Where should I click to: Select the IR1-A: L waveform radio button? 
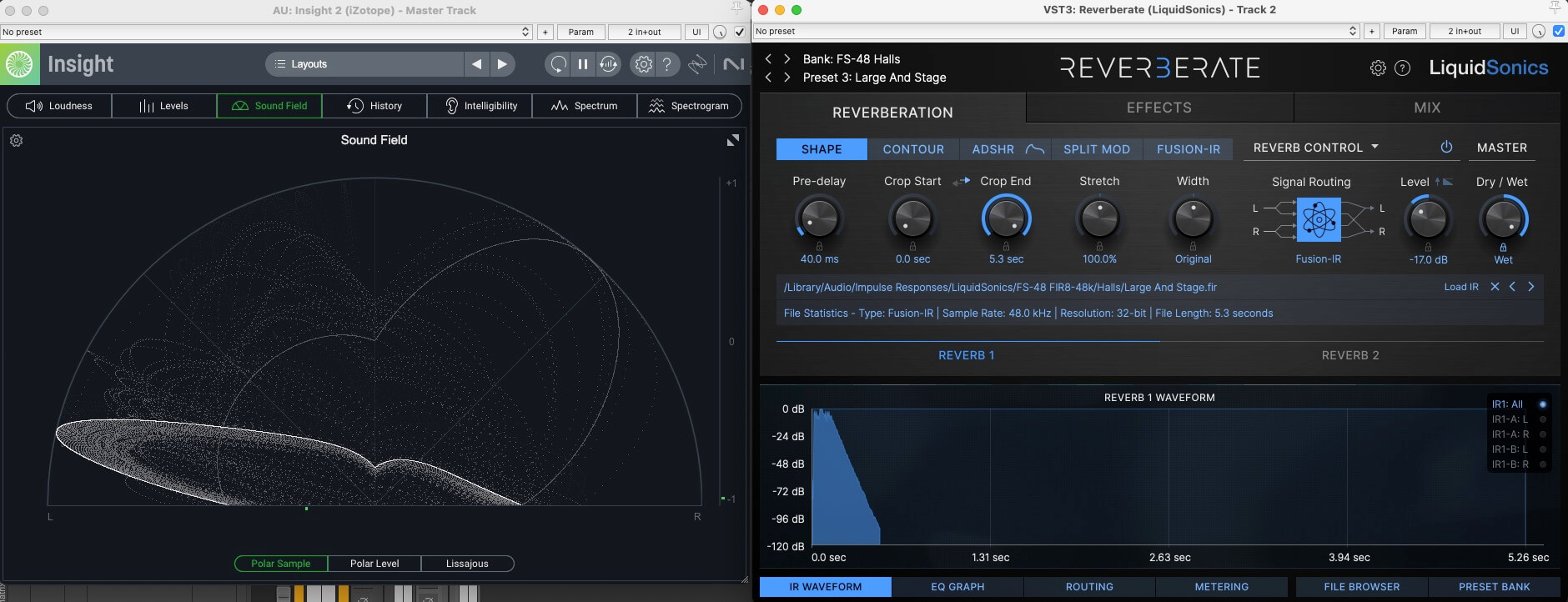click(1543, 419)
